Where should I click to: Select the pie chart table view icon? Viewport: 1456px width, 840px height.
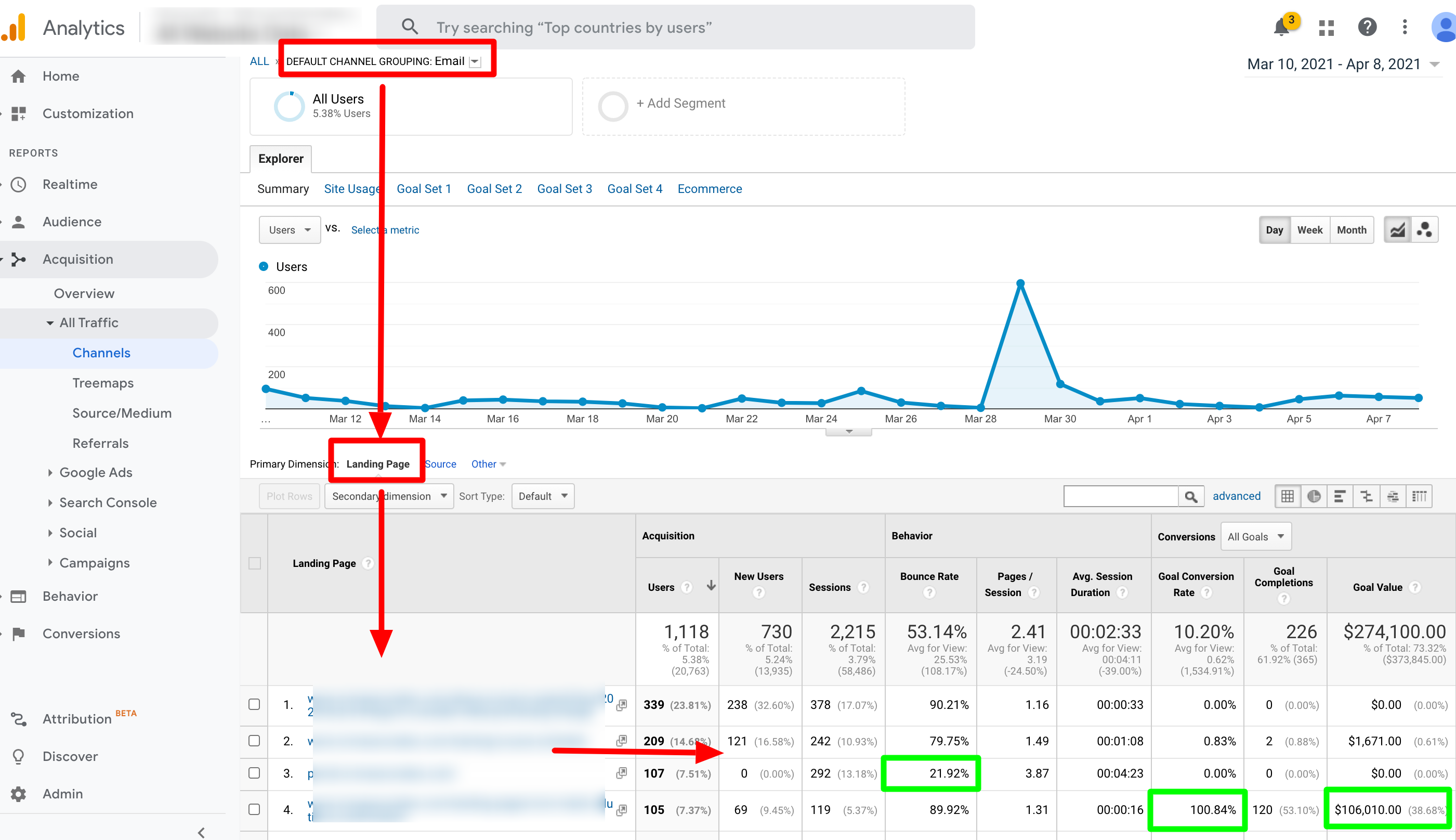click(x=1314, y=496)
